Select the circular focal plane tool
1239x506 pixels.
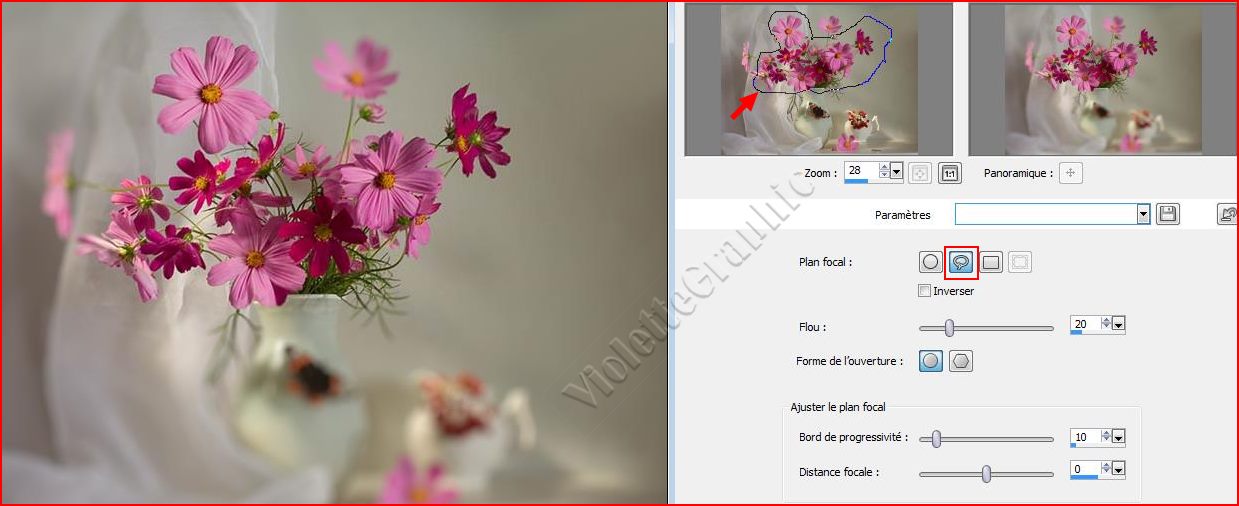[x=930, y=262]
